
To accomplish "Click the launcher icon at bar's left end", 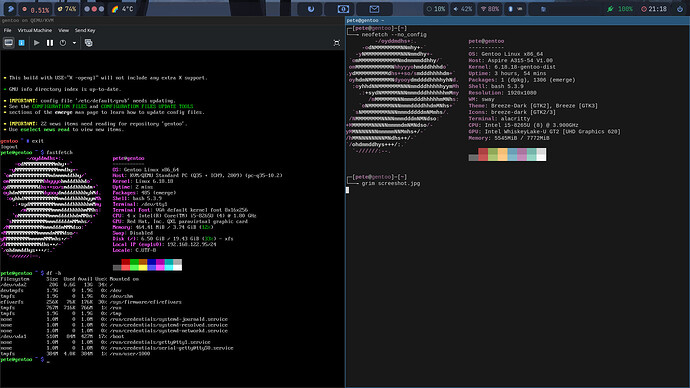I will 11,9.
